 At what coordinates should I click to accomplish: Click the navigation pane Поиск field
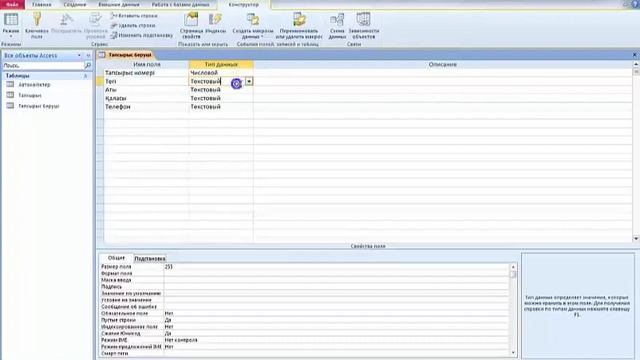(x=43, y=65)
